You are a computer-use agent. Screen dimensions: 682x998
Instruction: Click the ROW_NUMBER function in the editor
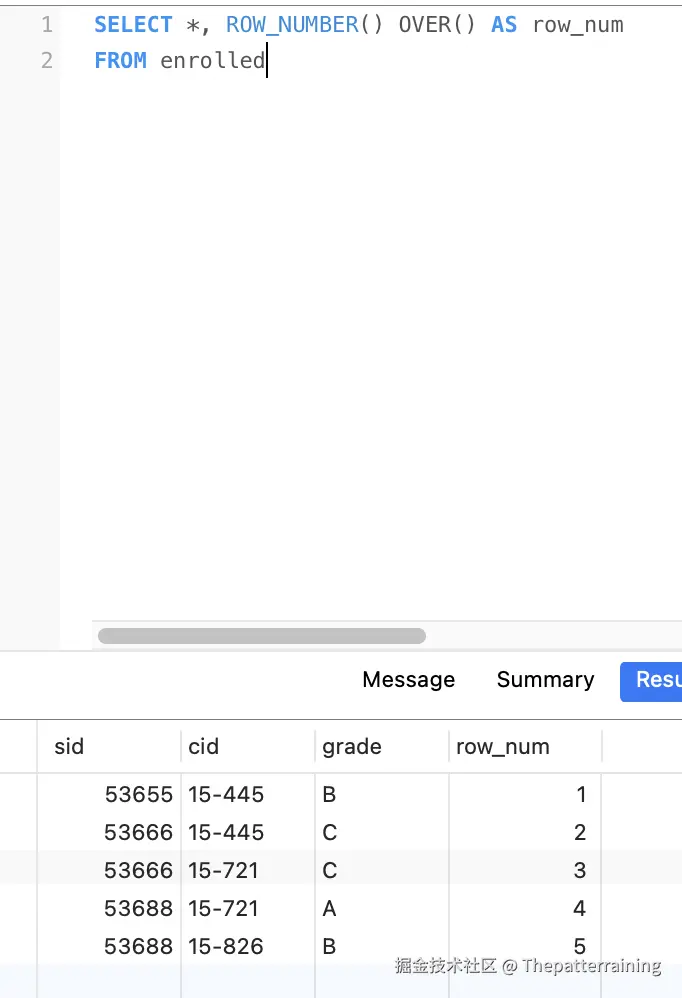click(x=292, y=25)
